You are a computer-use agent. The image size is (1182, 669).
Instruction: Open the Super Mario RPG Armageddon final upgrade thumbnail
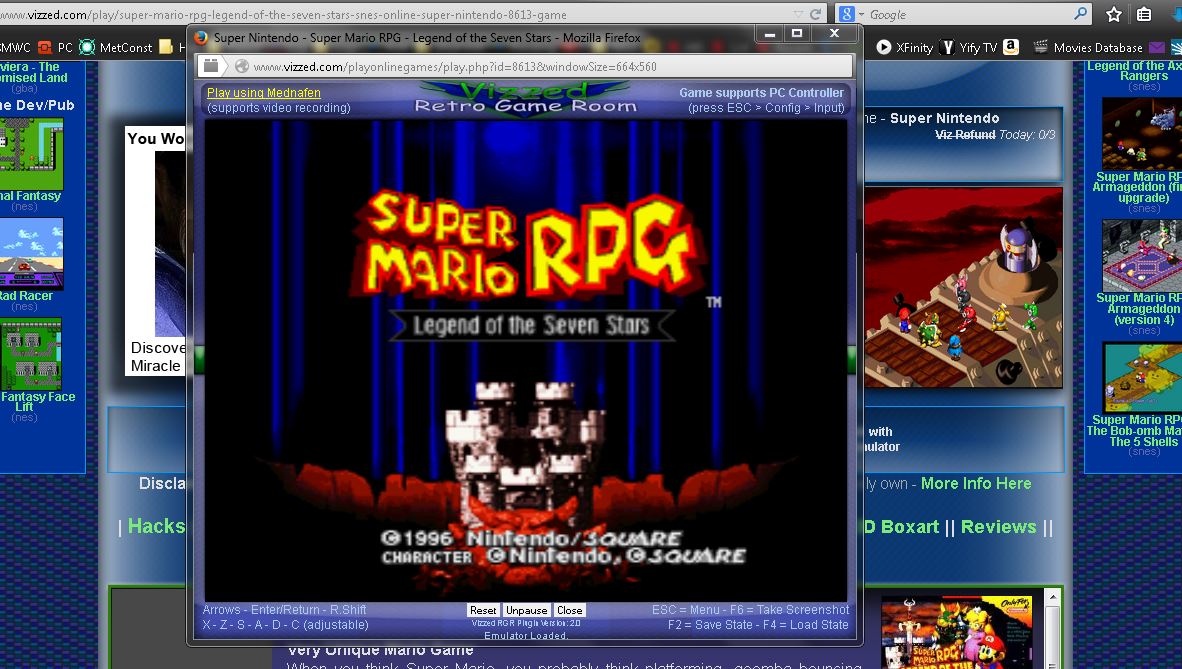(1141, 133)
